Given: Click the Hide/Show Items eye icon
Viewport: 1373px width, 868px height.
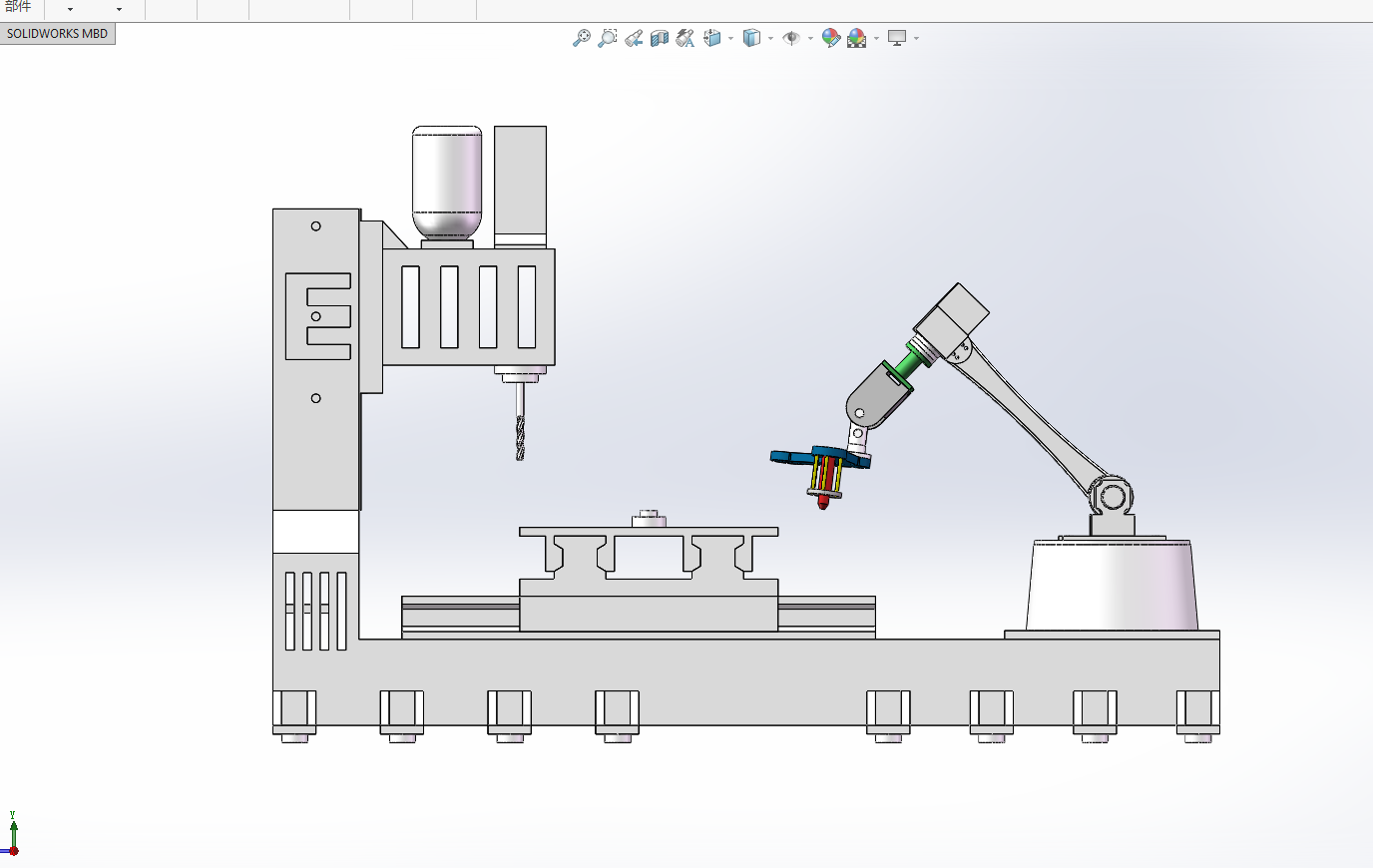Looking at the screenshot, I should click(x=791, y=38).
